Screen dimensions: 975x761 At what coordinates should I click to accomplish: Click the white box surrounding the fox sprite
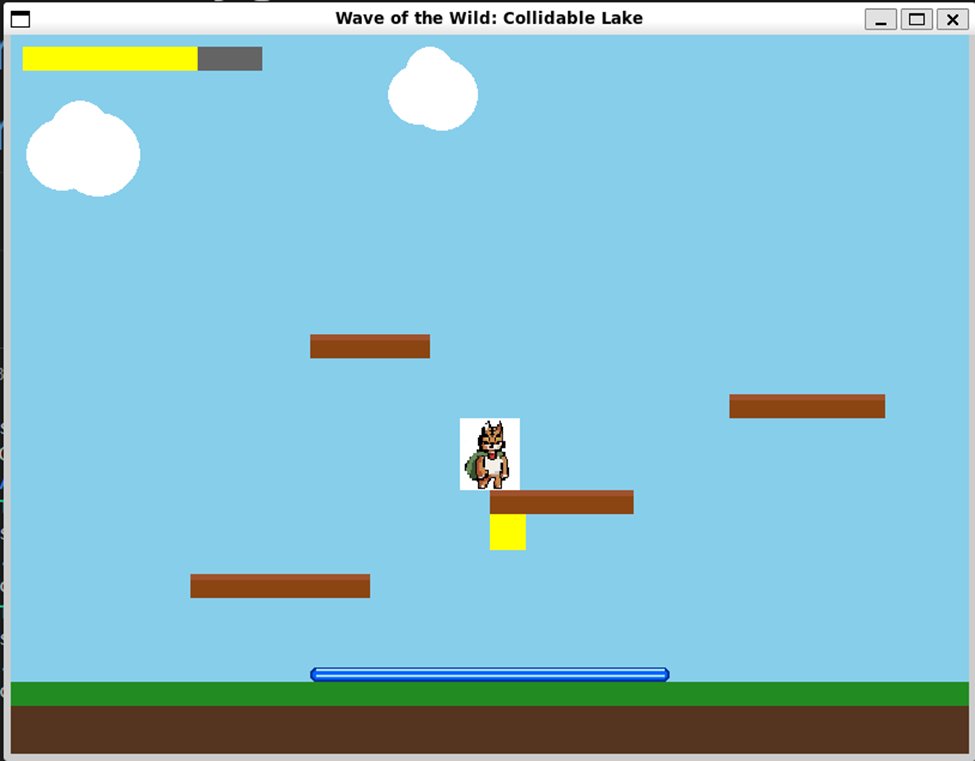tap(467, 425)
